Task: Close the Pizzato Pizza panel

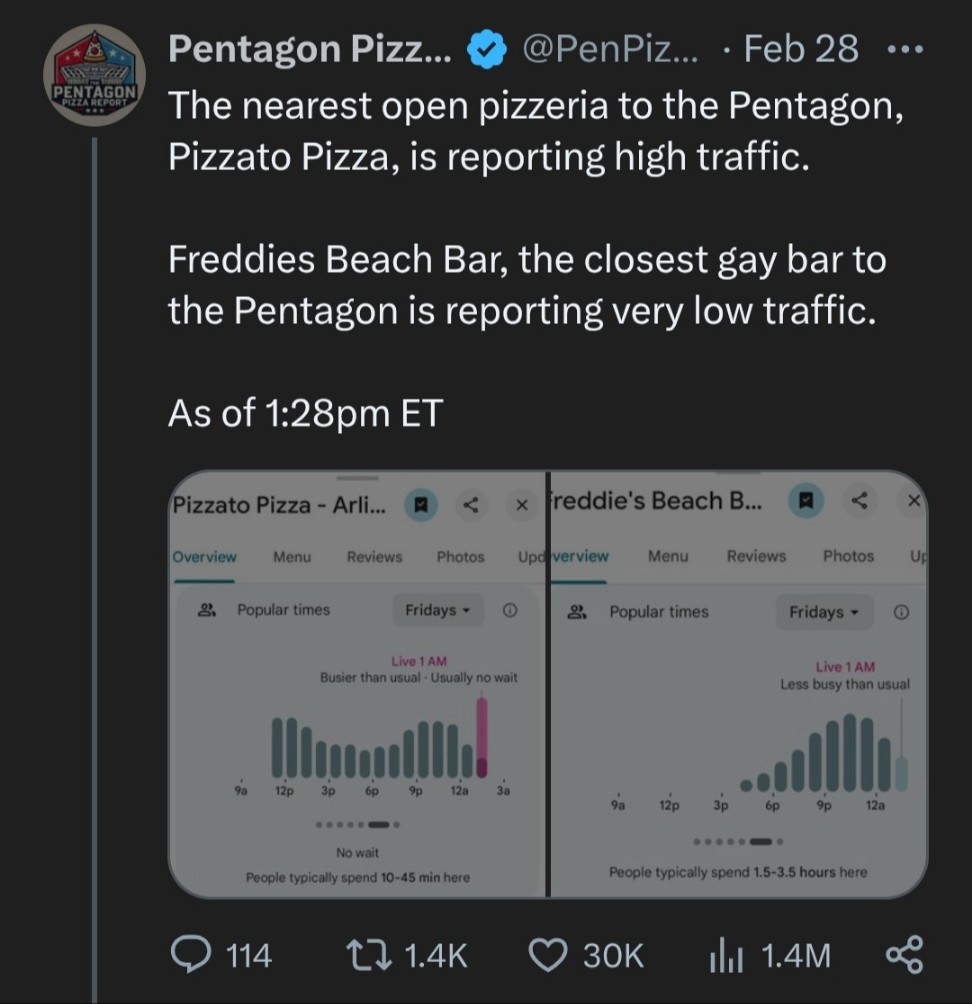Action: click(x=520, y=505)
